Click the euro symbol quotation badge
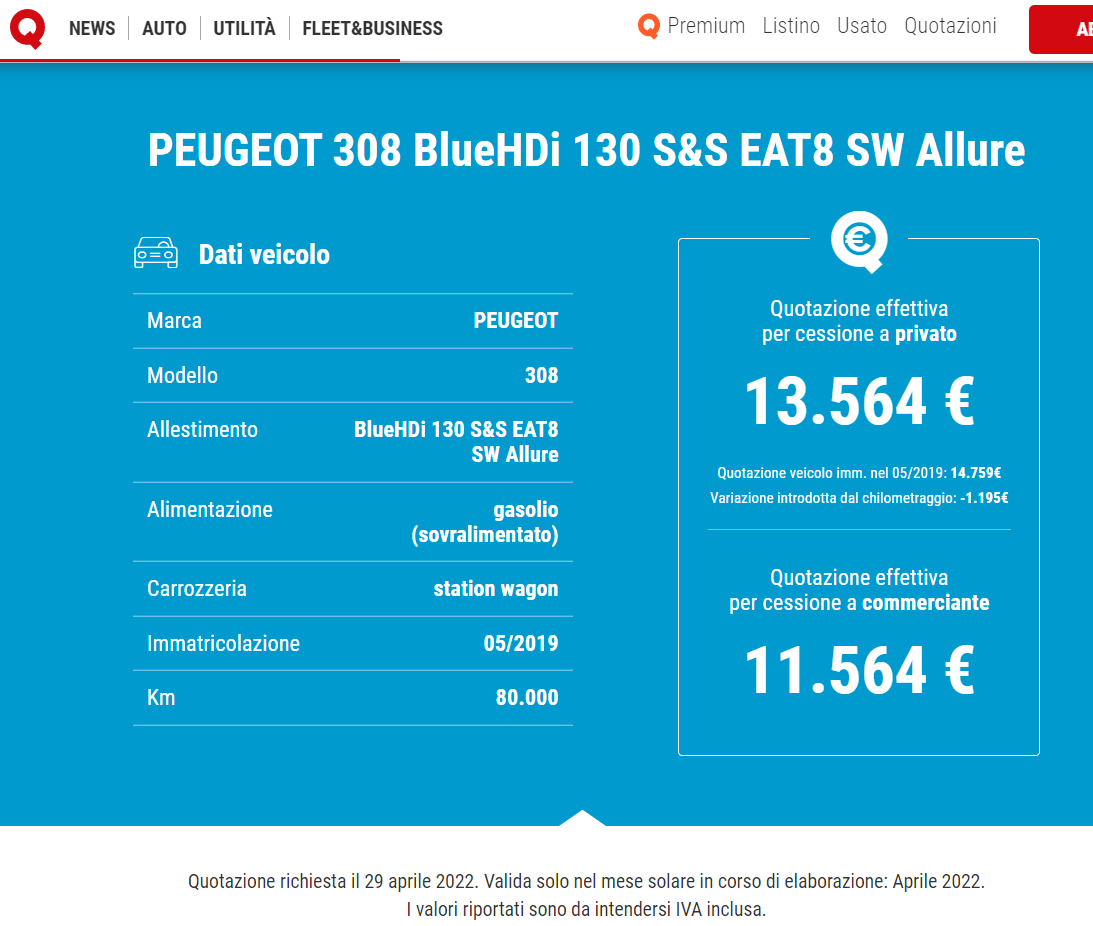The width and height of the screenshot is (1093, 926). [x=859, y=240]
